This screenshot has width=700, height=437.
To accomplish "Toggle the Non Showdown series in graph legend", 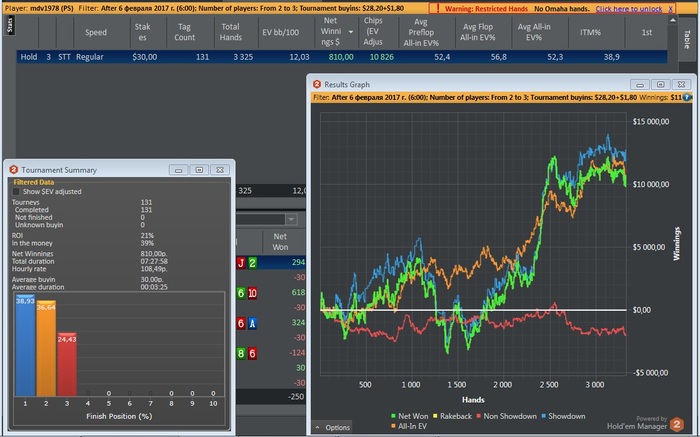I will coord(506,416).
